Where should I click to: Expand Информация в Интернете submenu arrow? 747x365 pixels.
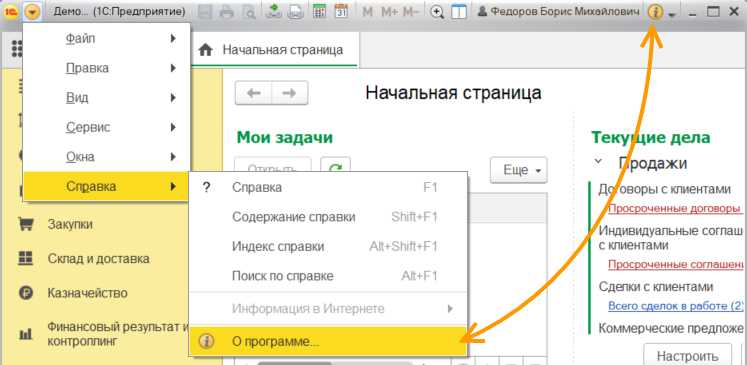coord(450,309)
